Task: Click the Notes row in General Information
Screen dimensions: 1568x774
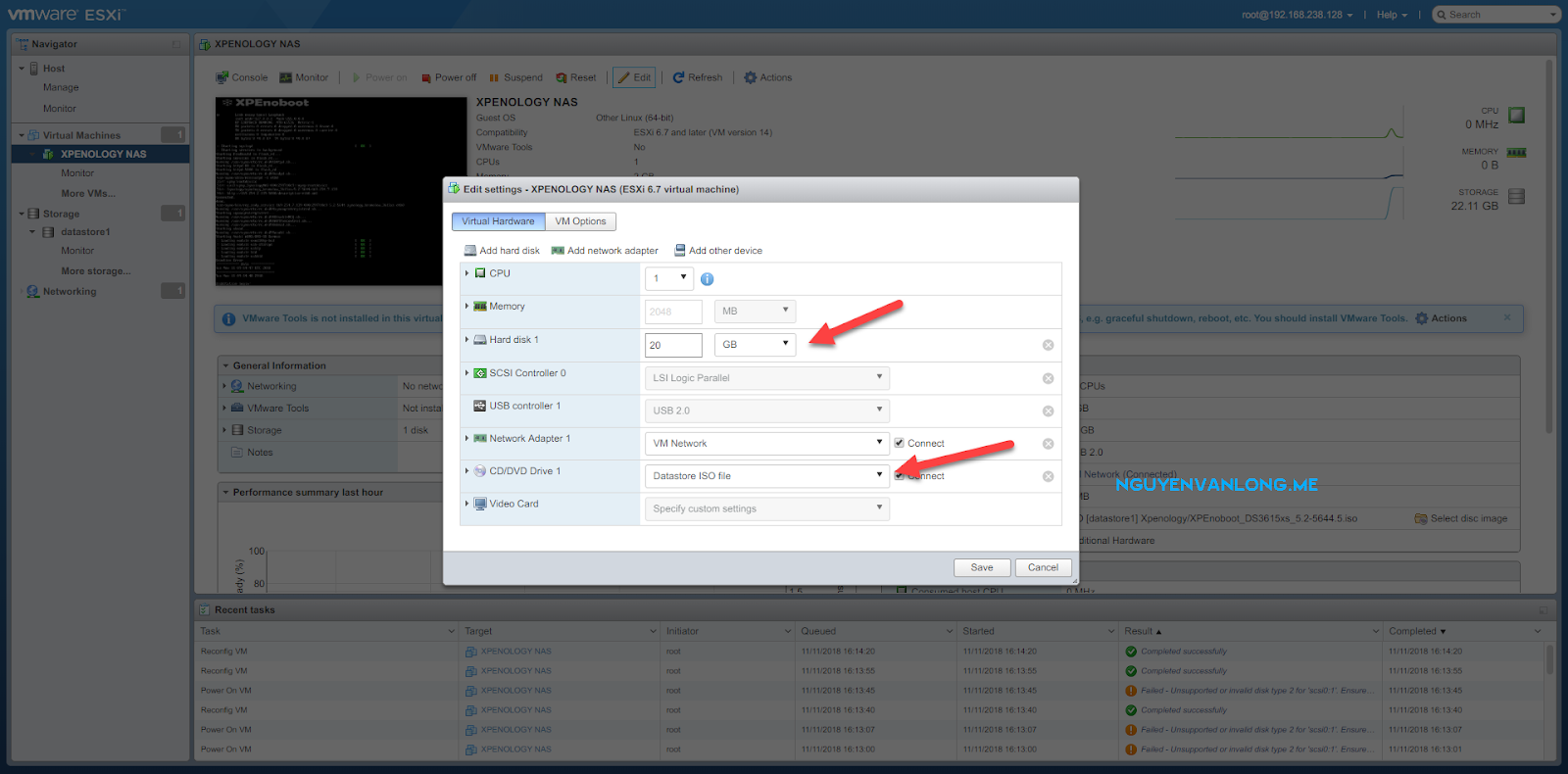Action: tap(260, 453)
